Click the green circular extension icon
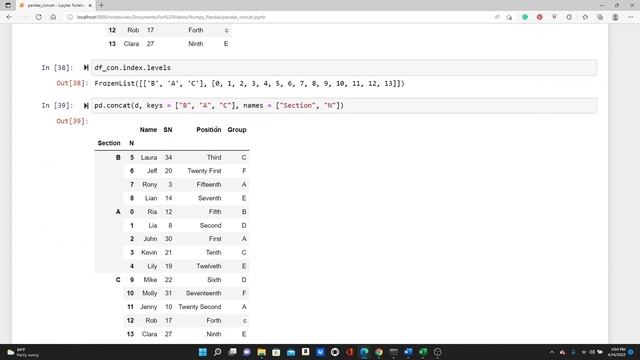 [x=525, y=17]
